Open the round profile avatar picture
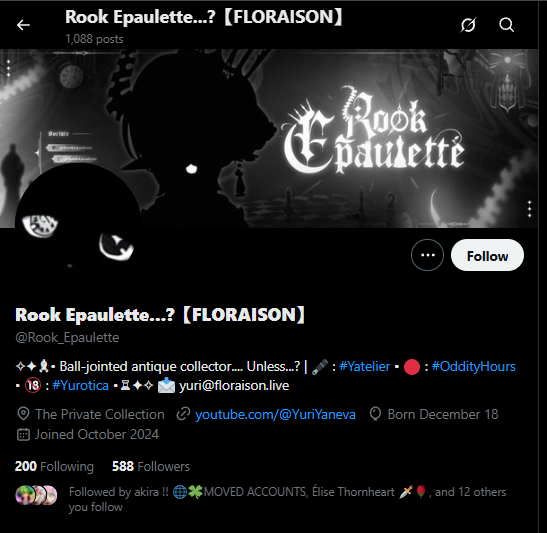This screenshot has height=533, width=547. [78, 227]
